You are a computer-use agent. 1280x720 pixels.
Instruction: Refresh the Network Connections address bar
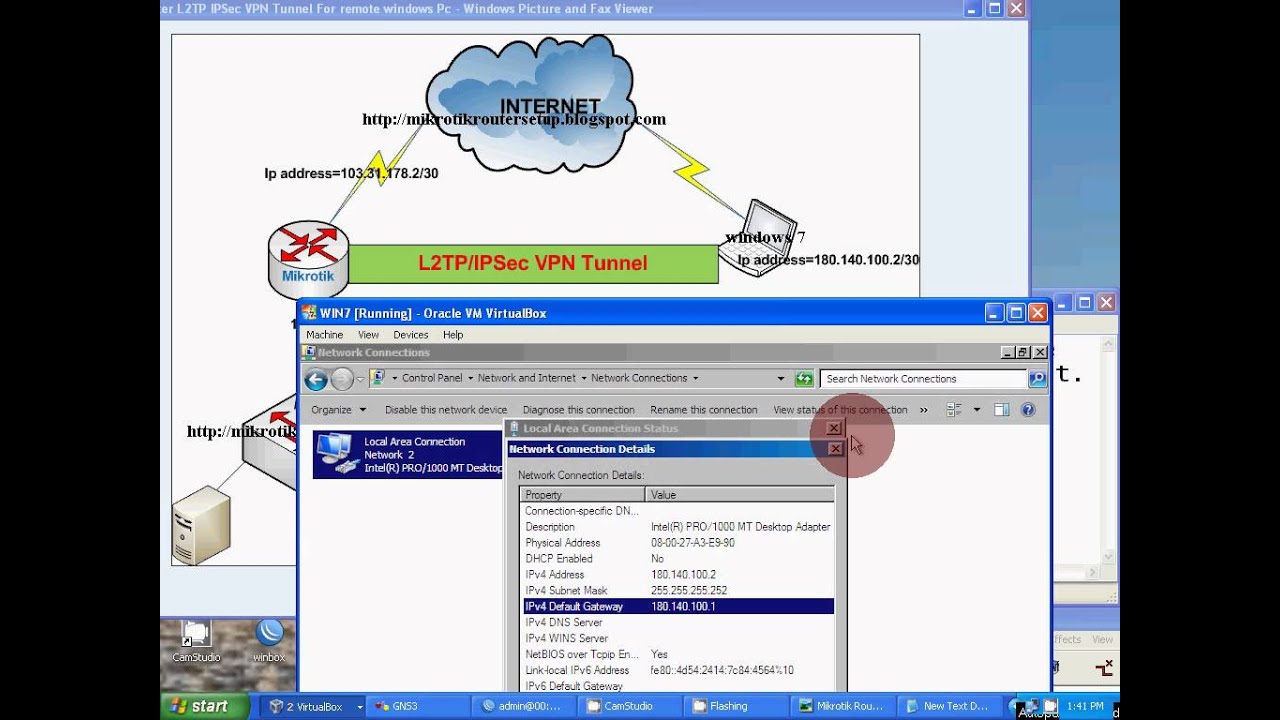(x=804, y=379)
